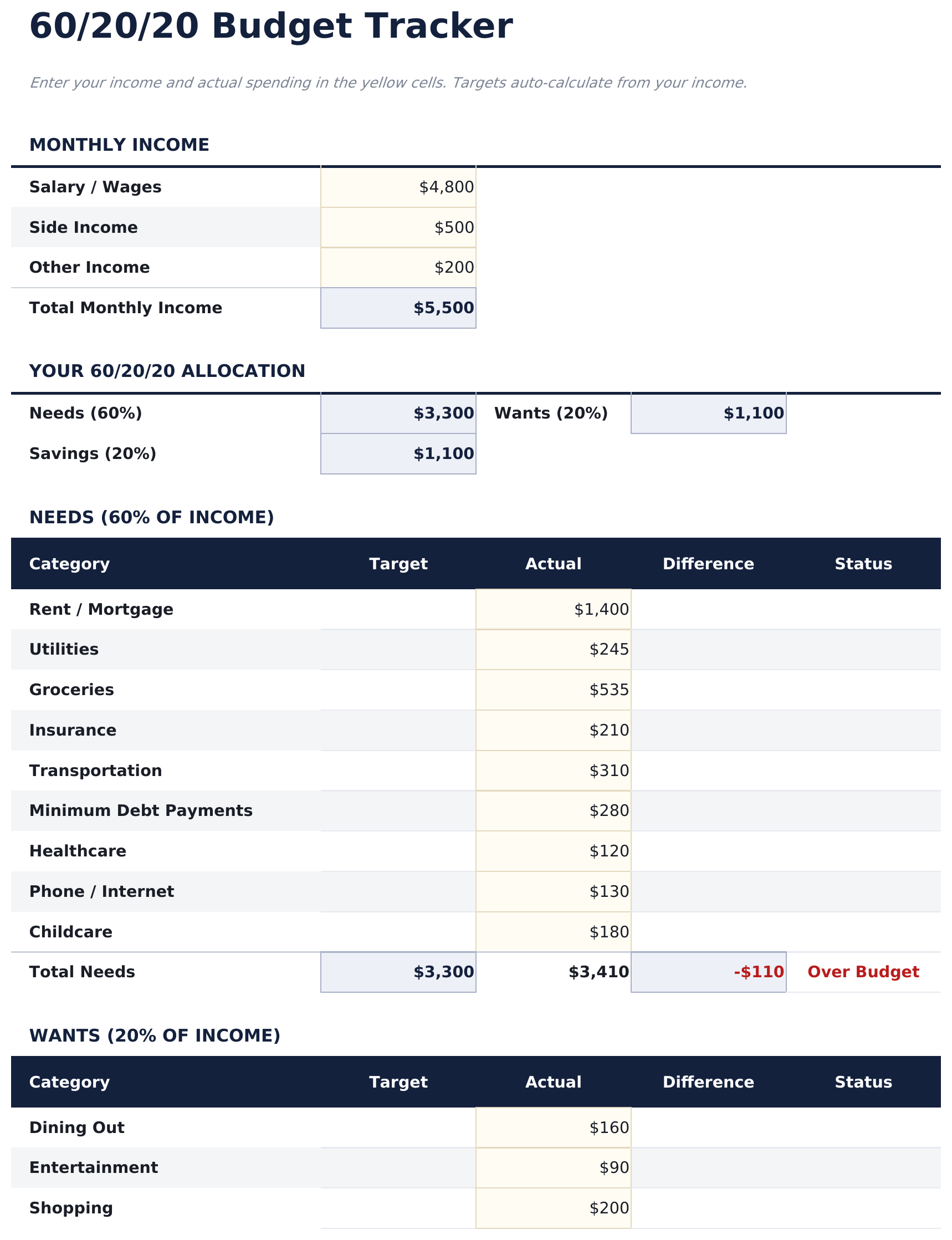Click the Utilities actual $245 cell
The height and width of the screenshot is (1240, 952).
click(553, 649)
